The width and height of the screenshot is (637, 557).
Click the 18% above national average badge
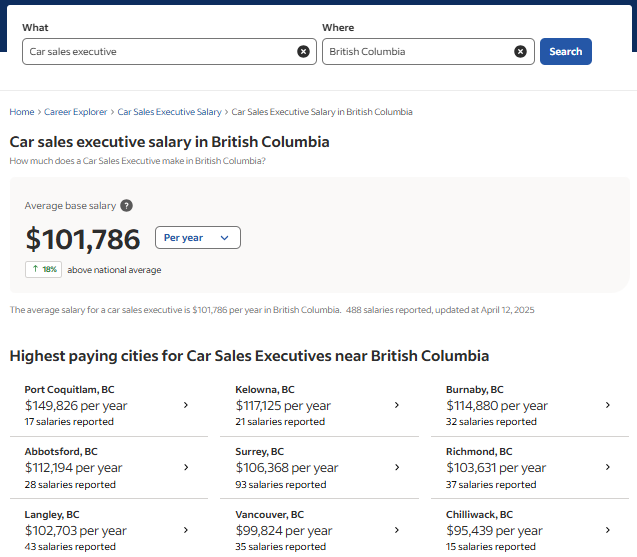(43, 269)
